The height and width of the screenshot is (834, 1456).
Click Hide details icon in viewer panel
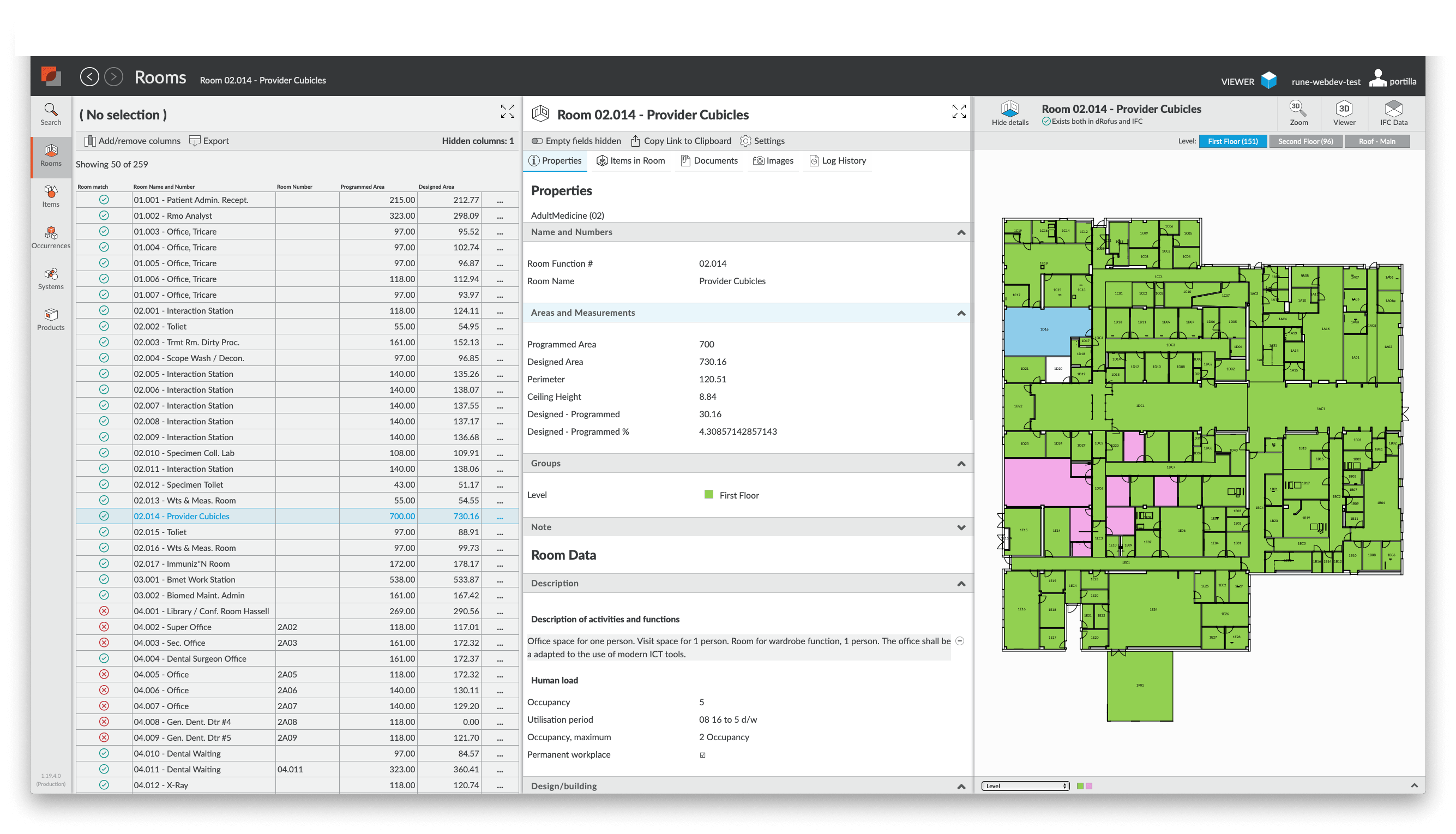(1009, 113)
